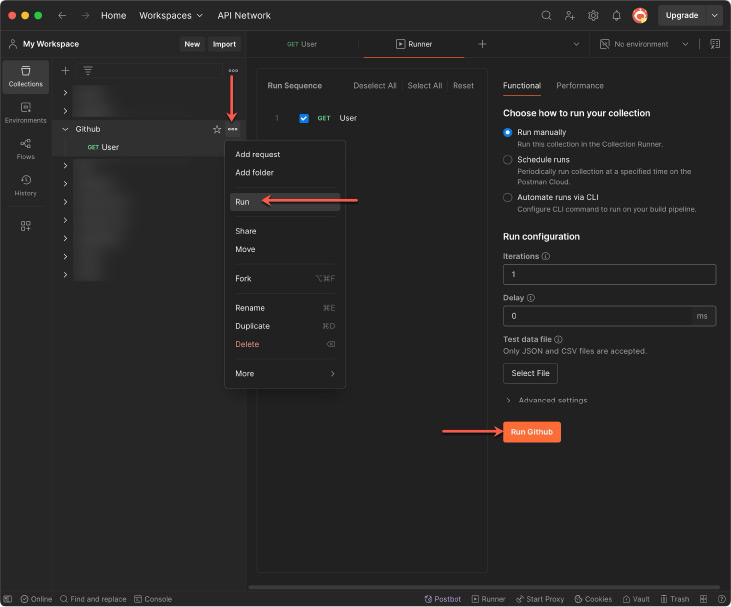Image resolution: width=731 pixels, height=607 pixels.
Task: Open the tabs overflow chevron
Action: coord(576,44)
